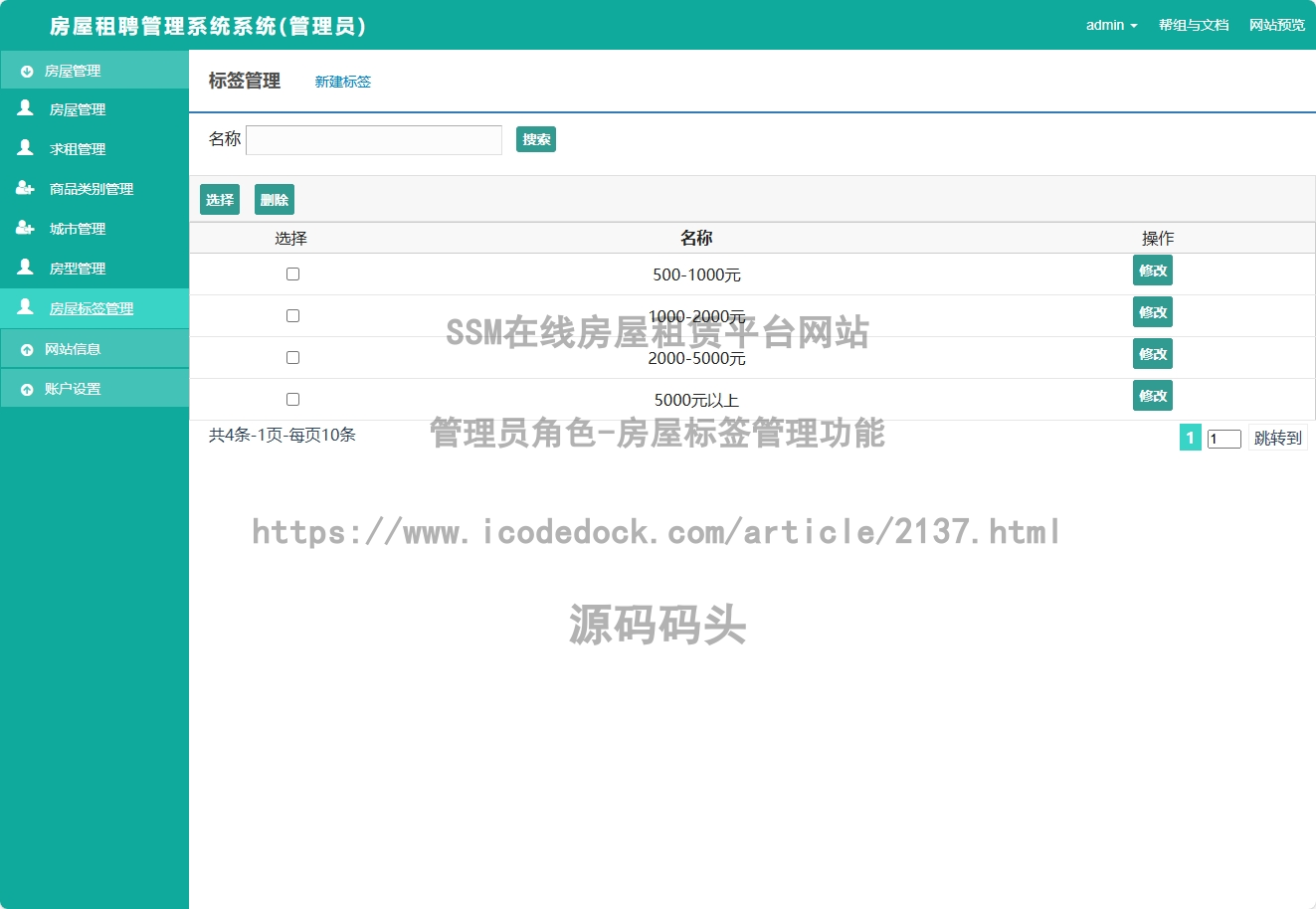The width and height of the screenshot is (1316, 909).
Task: Focus the 名称 search input field
Action: 374,140
